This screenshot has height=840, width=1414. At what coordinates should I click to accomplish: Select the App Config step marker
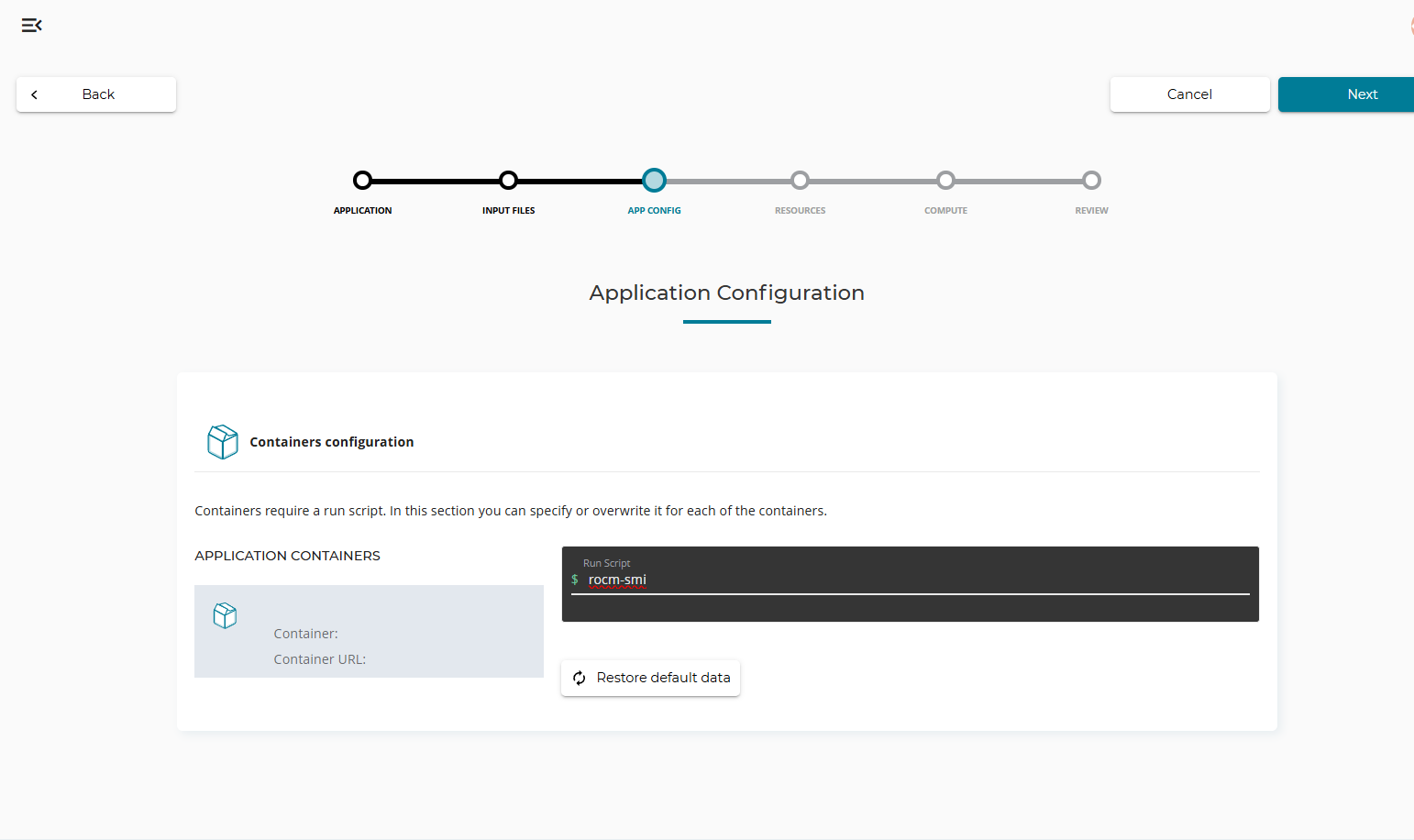(654, 181)
